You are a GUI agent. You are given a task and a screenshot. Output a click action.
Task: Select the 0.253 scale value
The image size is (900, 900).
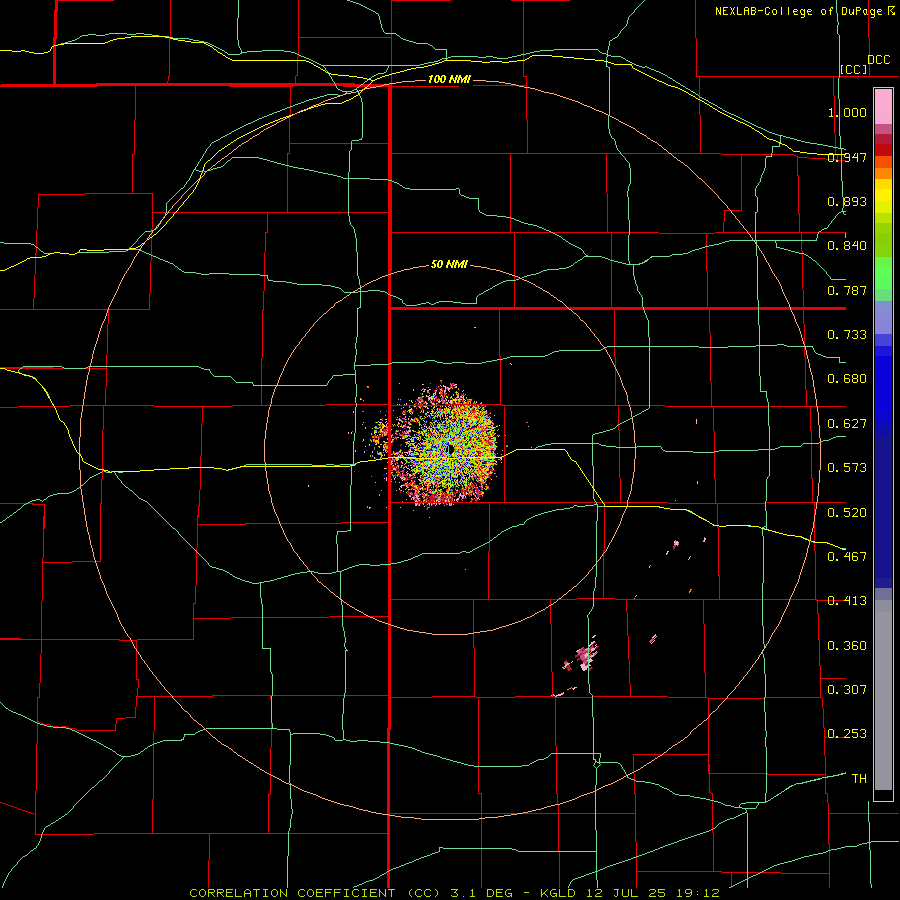click(847, 734)
